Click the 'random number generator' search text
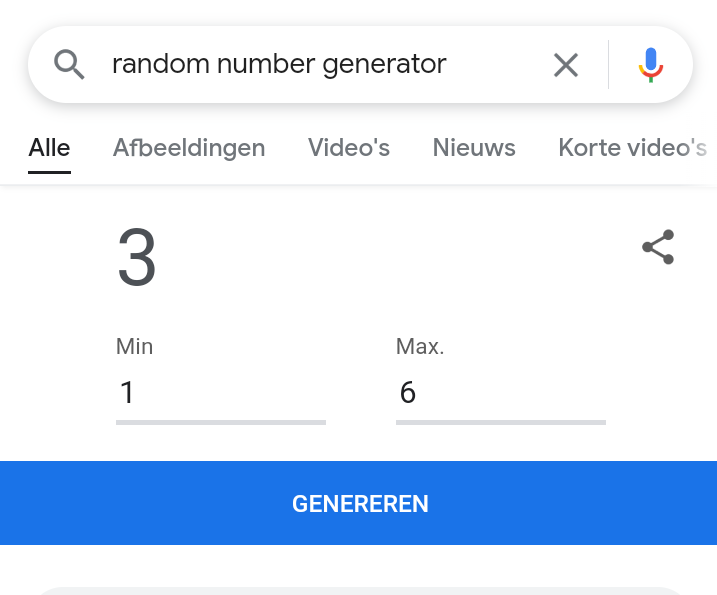 coord(279,65)
